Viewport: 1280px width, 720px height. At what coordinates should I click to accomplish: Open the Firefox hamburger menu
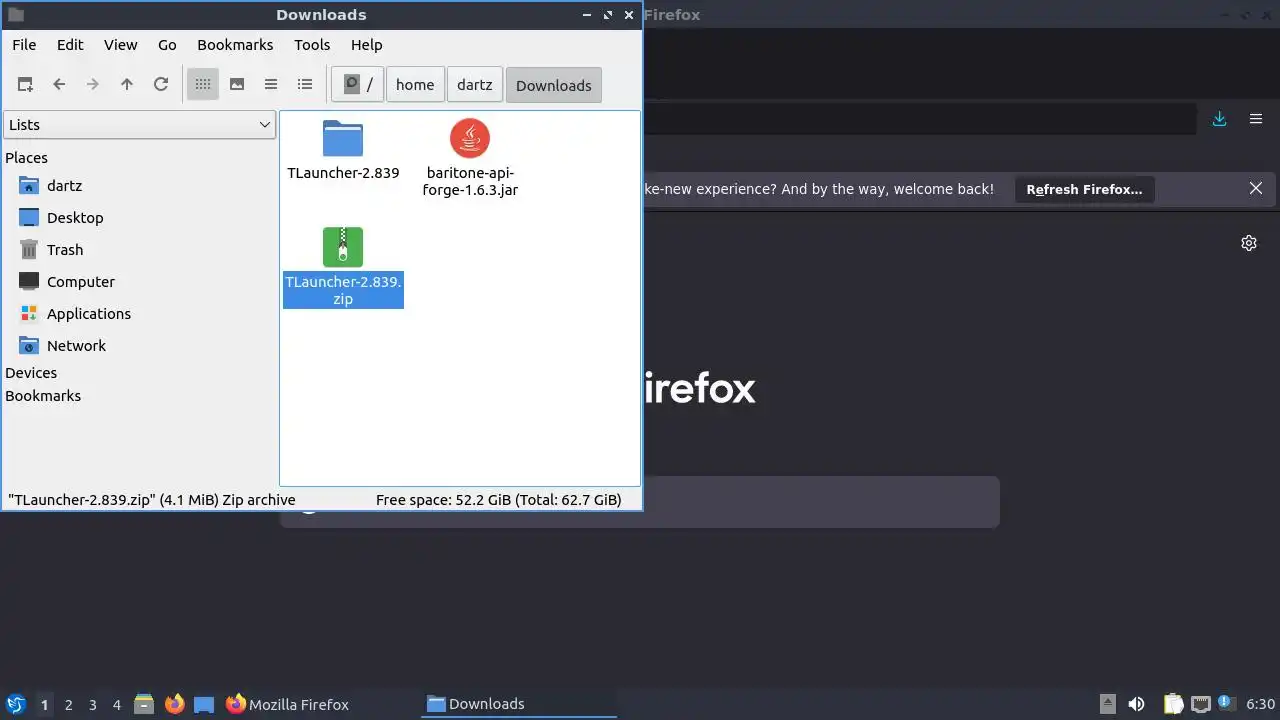[x=1256, y=119]
